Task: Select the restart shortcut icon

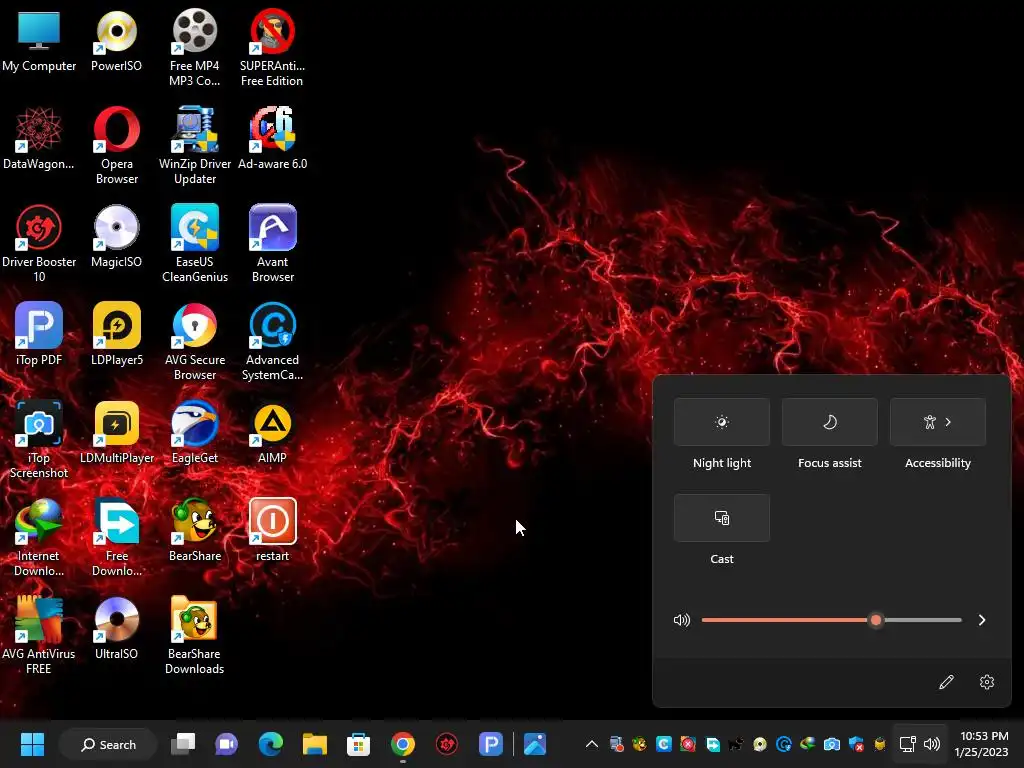Action: pyautogui.click(x=272, y=530)
